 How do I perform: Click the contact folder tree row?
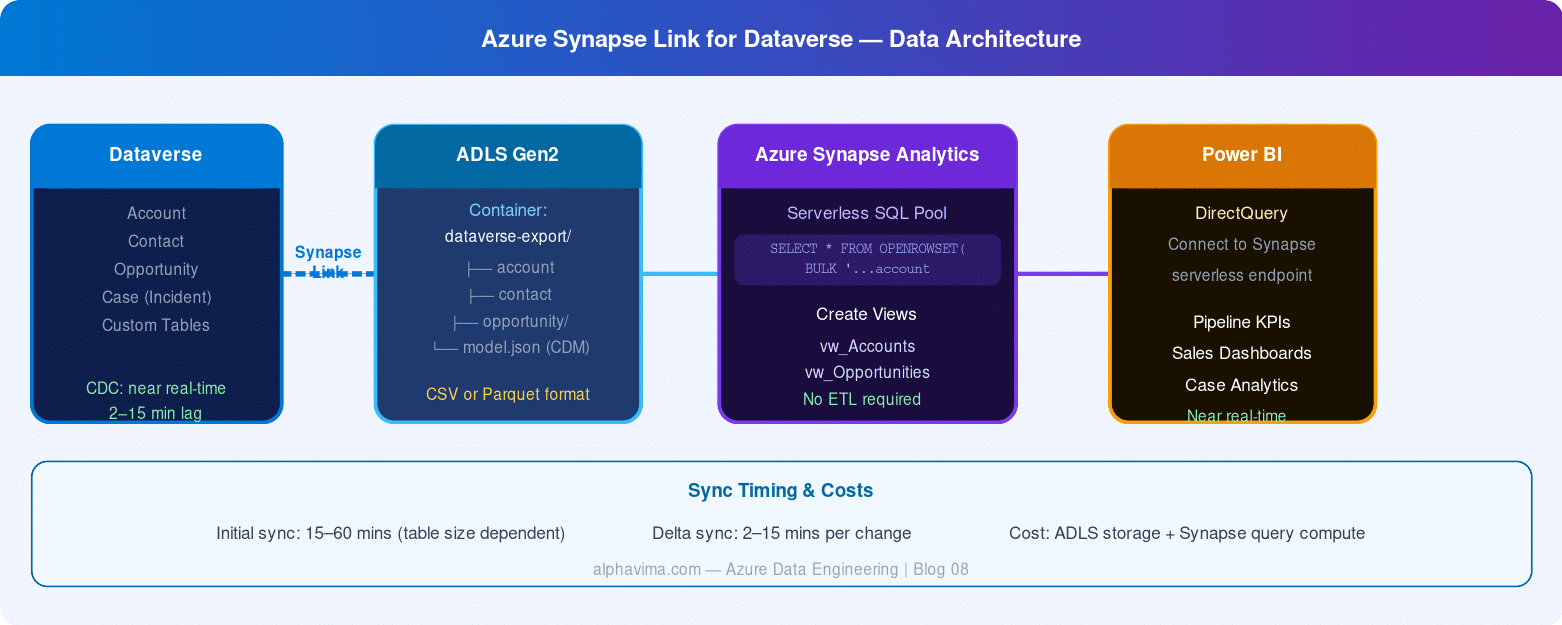[x=510, y=294]
